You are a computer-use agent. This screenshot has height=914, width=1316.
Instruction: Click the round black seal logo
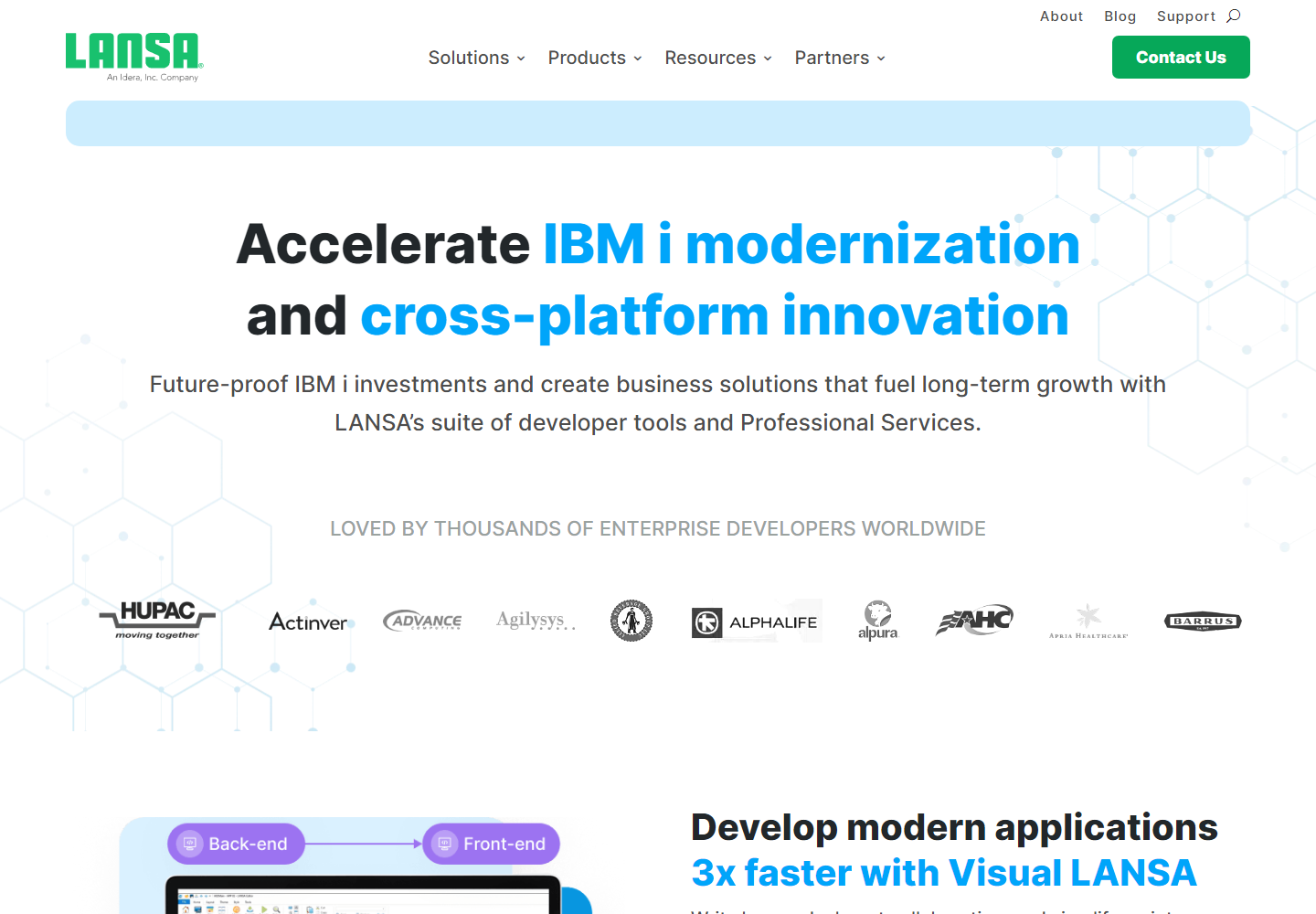click(631, 621)
